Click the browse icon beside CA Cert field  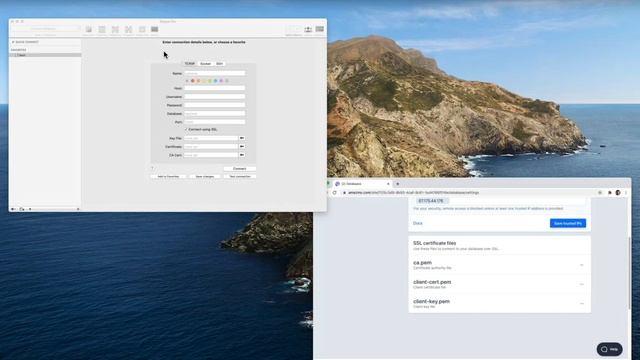242,155
